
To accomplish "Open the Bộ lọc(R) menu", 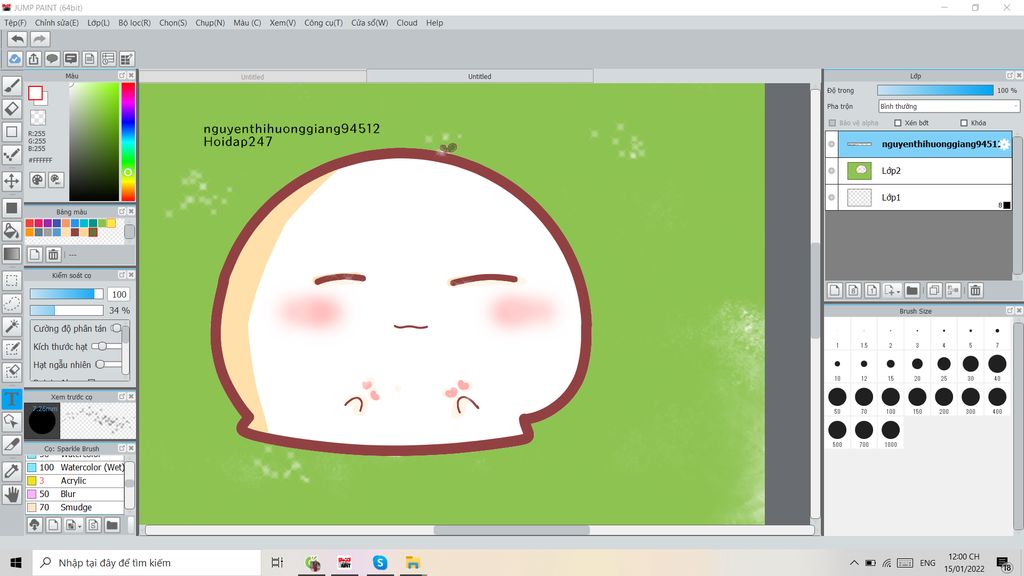I will 135,23.
